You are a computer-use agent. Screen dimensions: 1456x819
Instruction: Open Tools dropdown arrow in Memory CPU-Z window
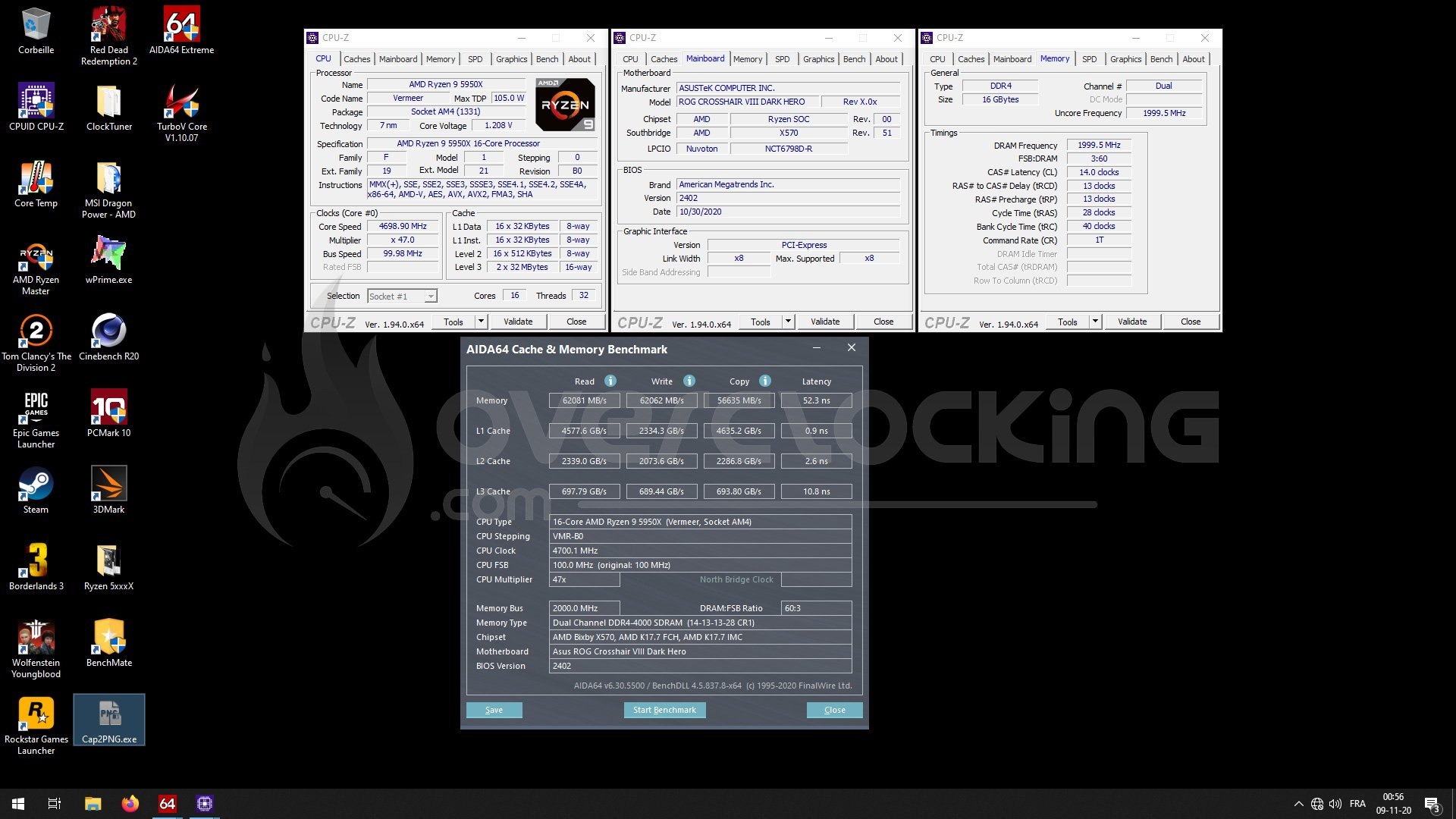point(1095,322)
